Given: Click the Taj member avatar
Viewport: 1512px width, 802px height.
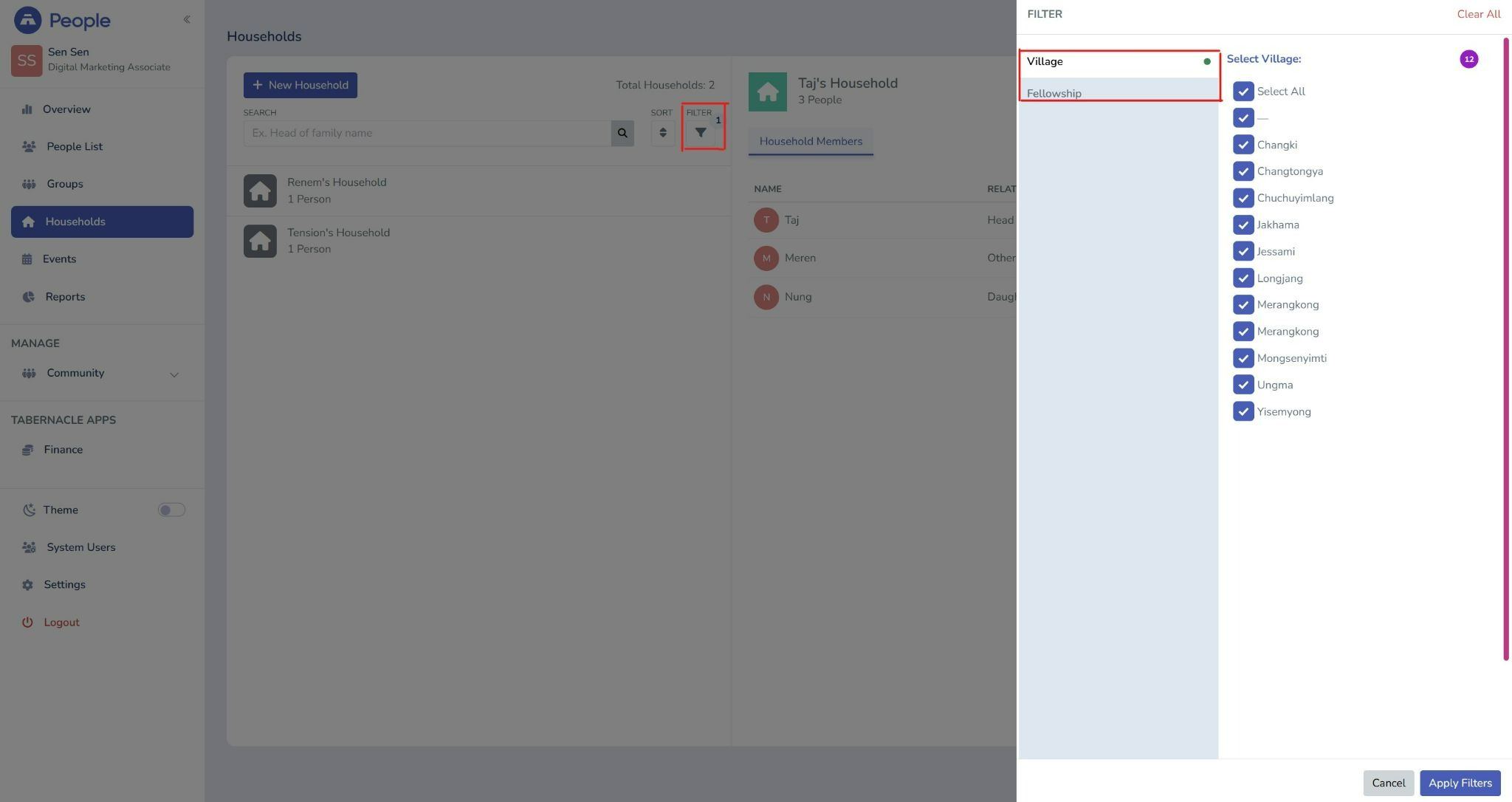Looking at the screenshot, I should click(766, 220).
